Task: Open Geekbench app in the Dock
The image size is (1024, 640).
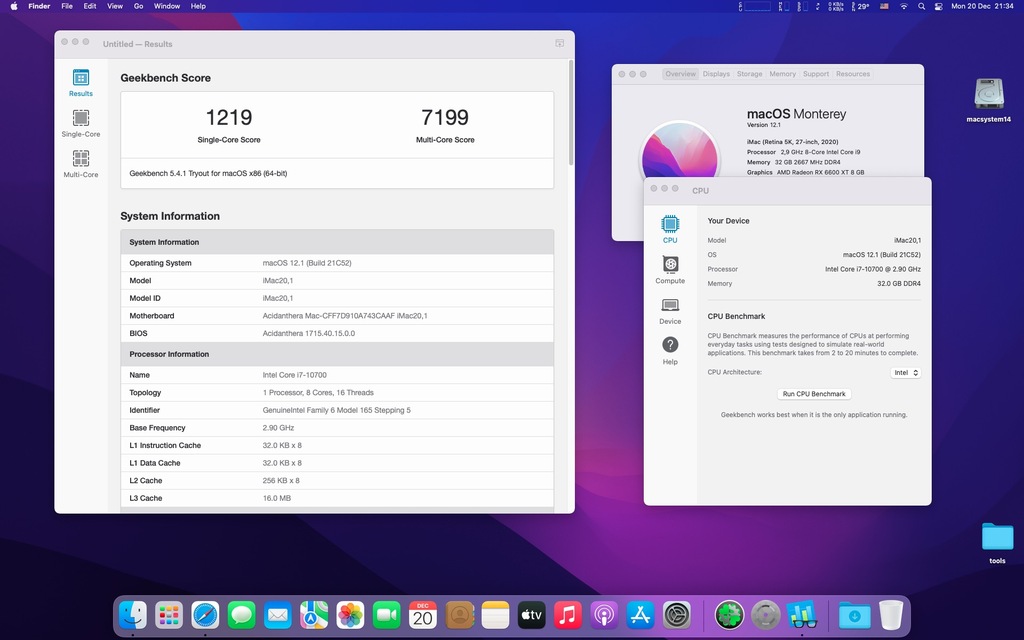Action: pos(802,615)
